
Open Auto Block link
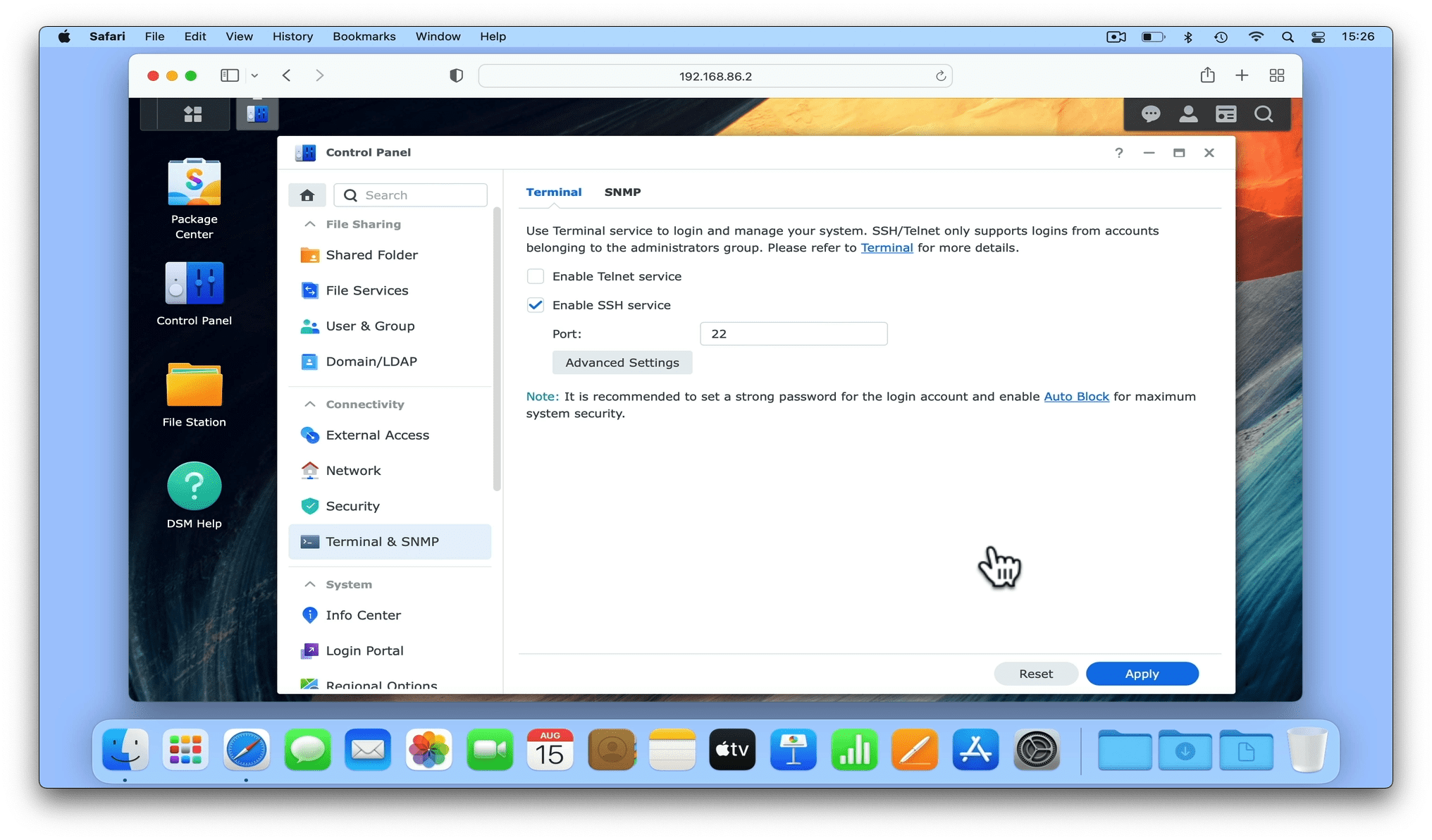[1076, 397]
